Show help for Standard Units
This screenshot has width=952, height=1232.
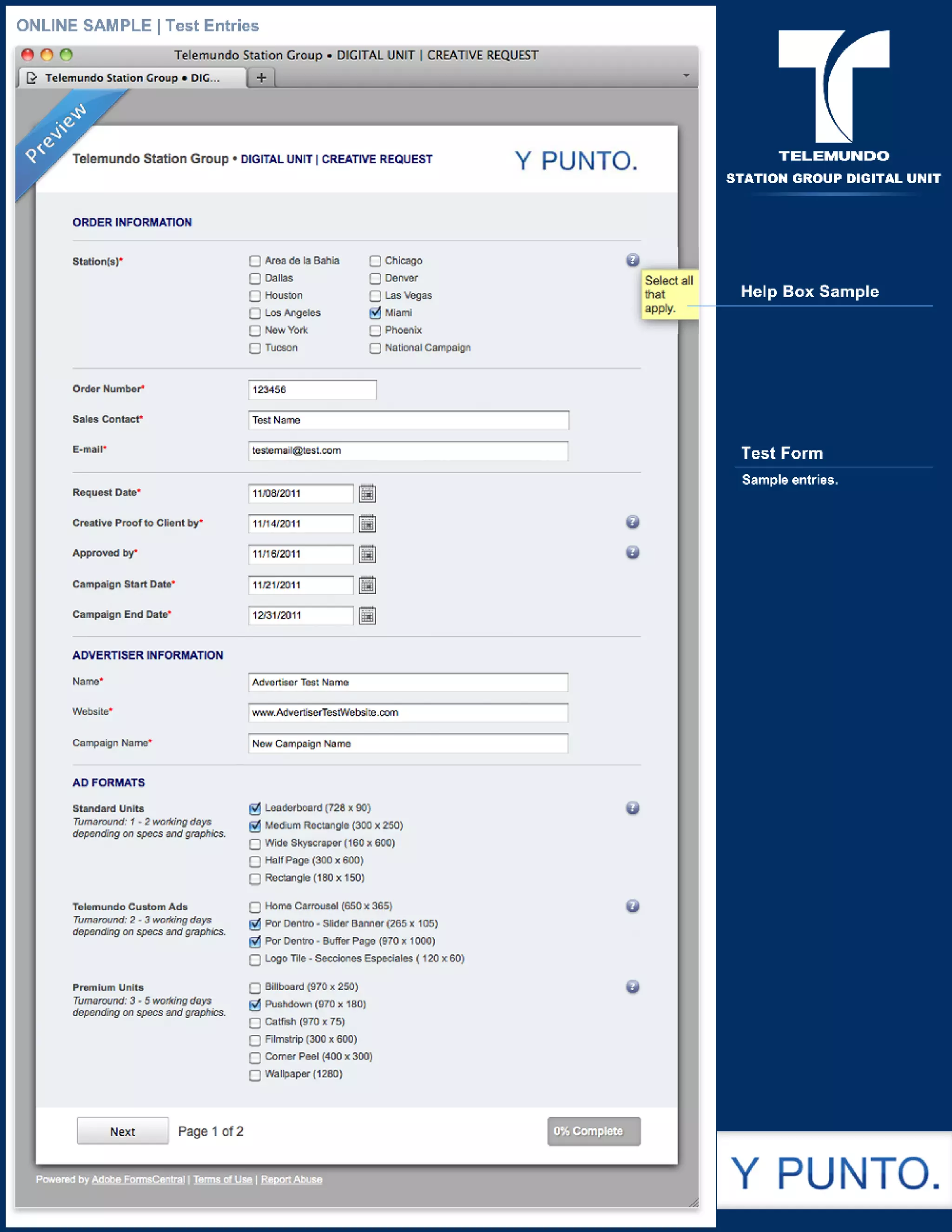tap(632, 808)
